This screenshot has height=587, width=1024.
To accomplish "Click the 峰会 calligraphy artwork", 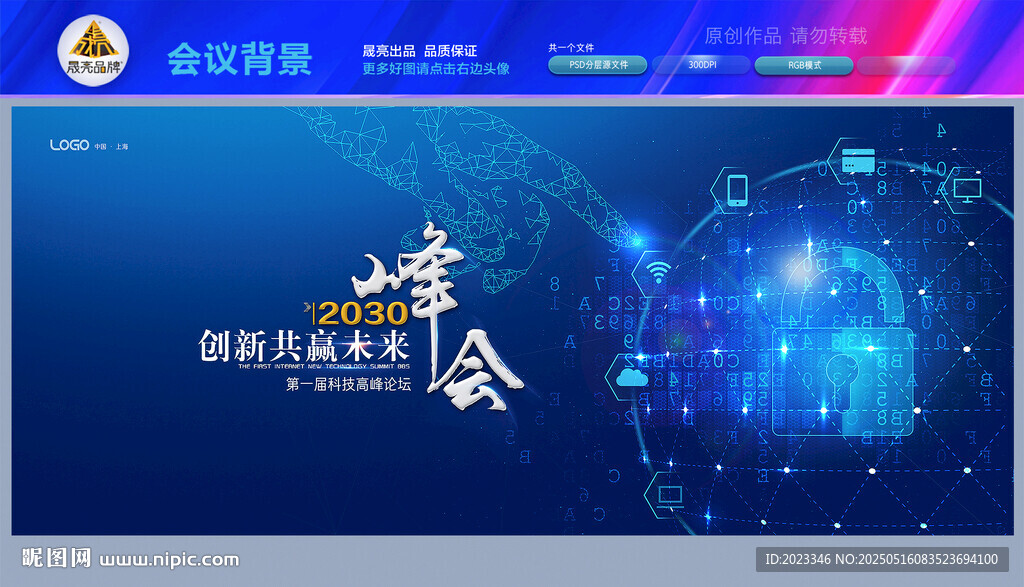I will coord(438,317).
